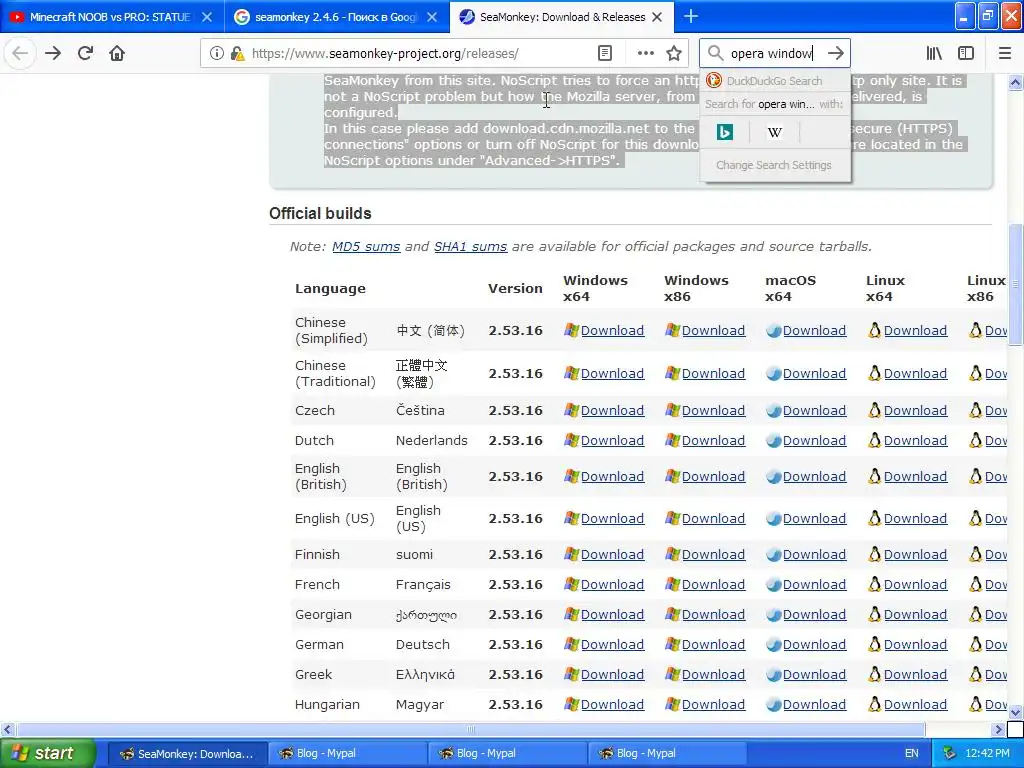Screen dimensions: 1024x768
Task: Click horizontal scrollbar right arrow
Action: 998,729
